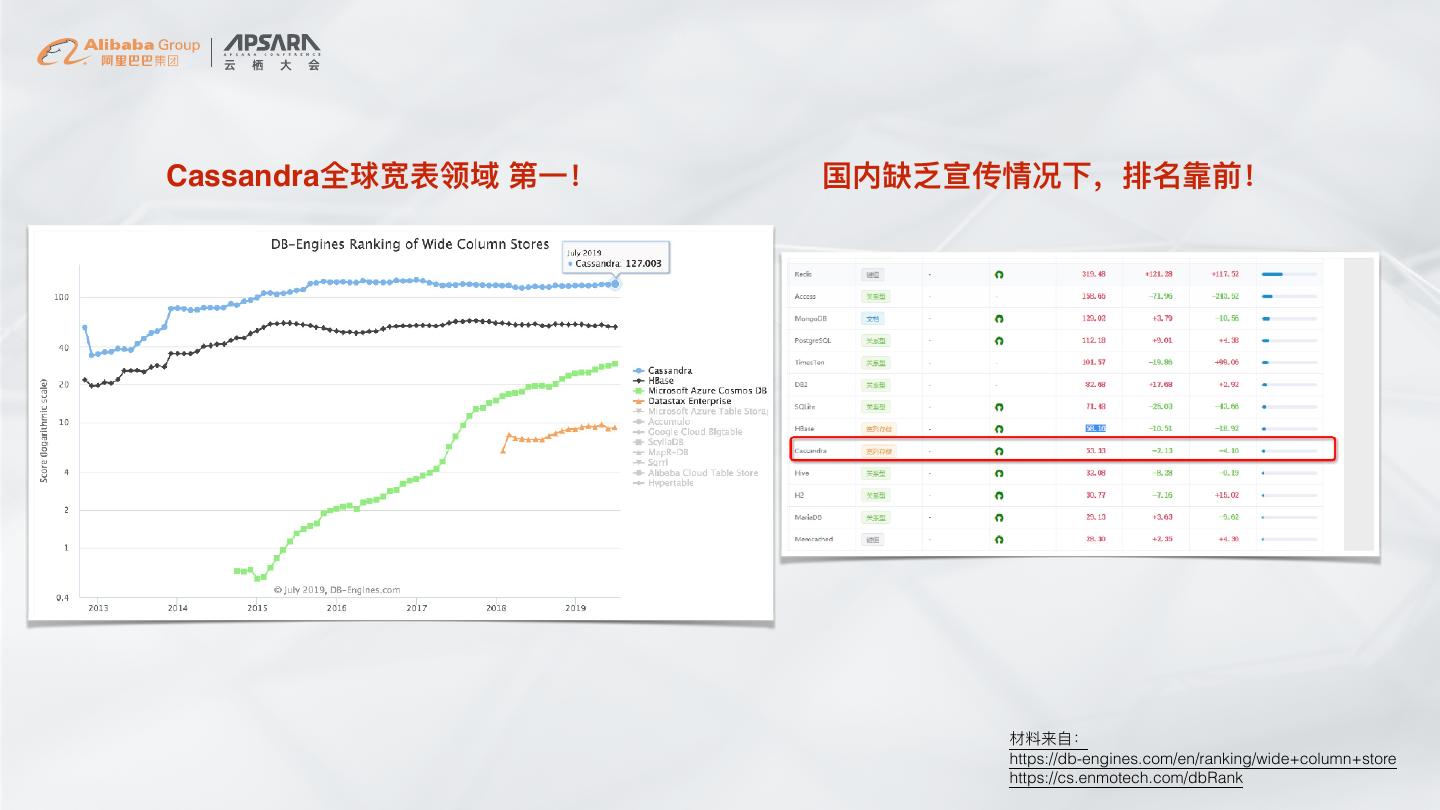Click the Alibaba Group logo
This screenshot has width=1440, height=810.
click(x=118, y=53)
